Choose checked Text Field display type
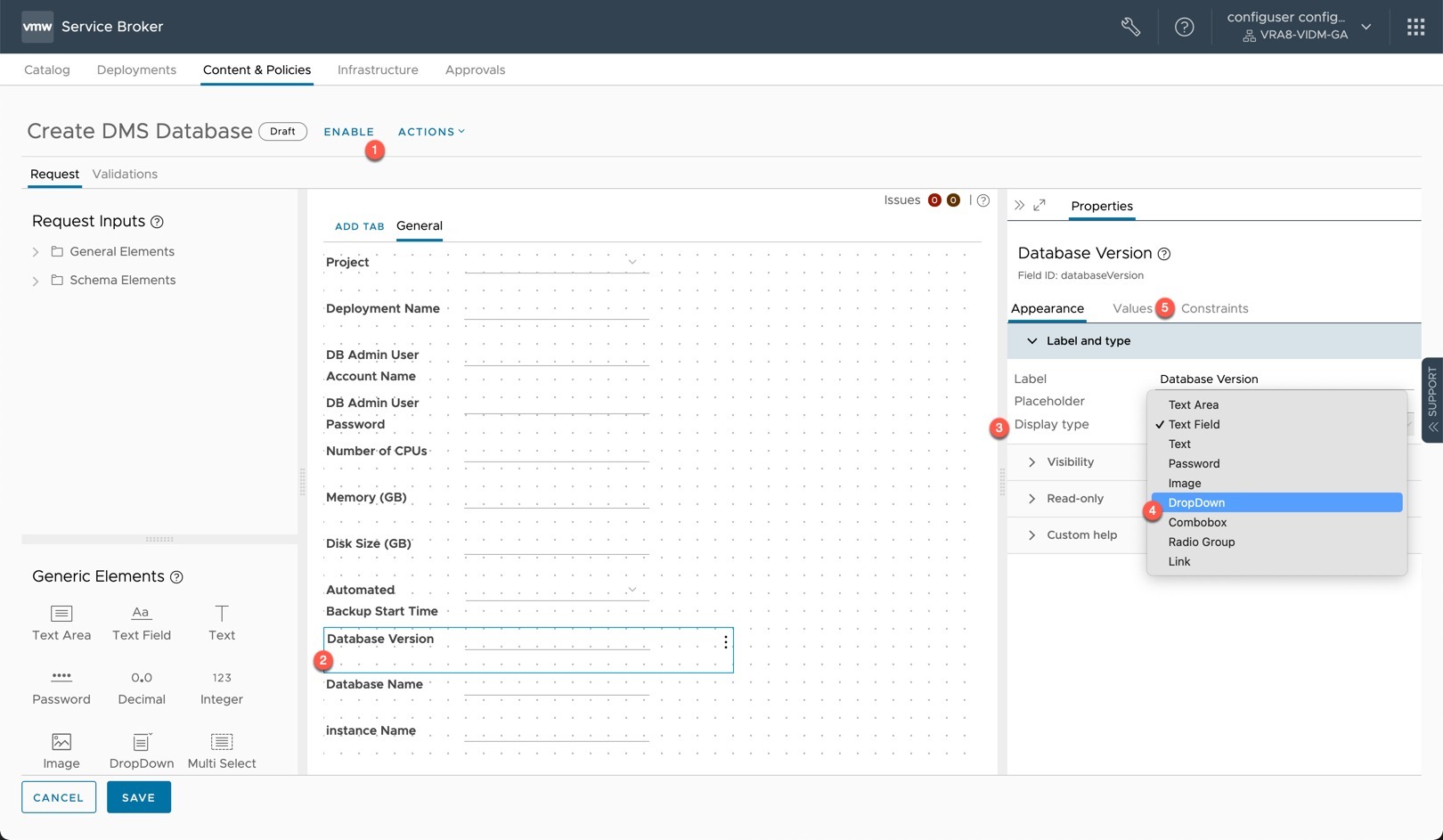The height and width of the screenshot is (840, 1443). 1276,424
